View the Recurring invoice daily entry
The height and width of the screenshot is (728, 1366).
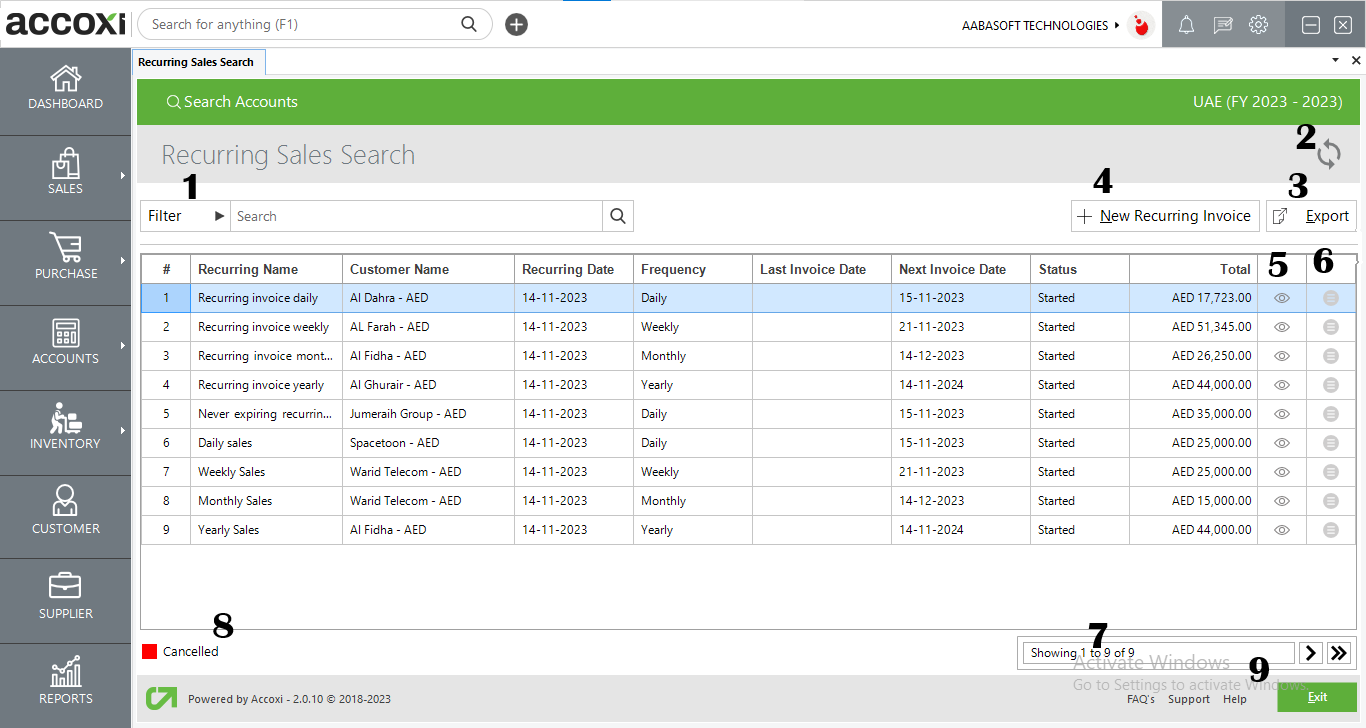tap(1281, 297)
